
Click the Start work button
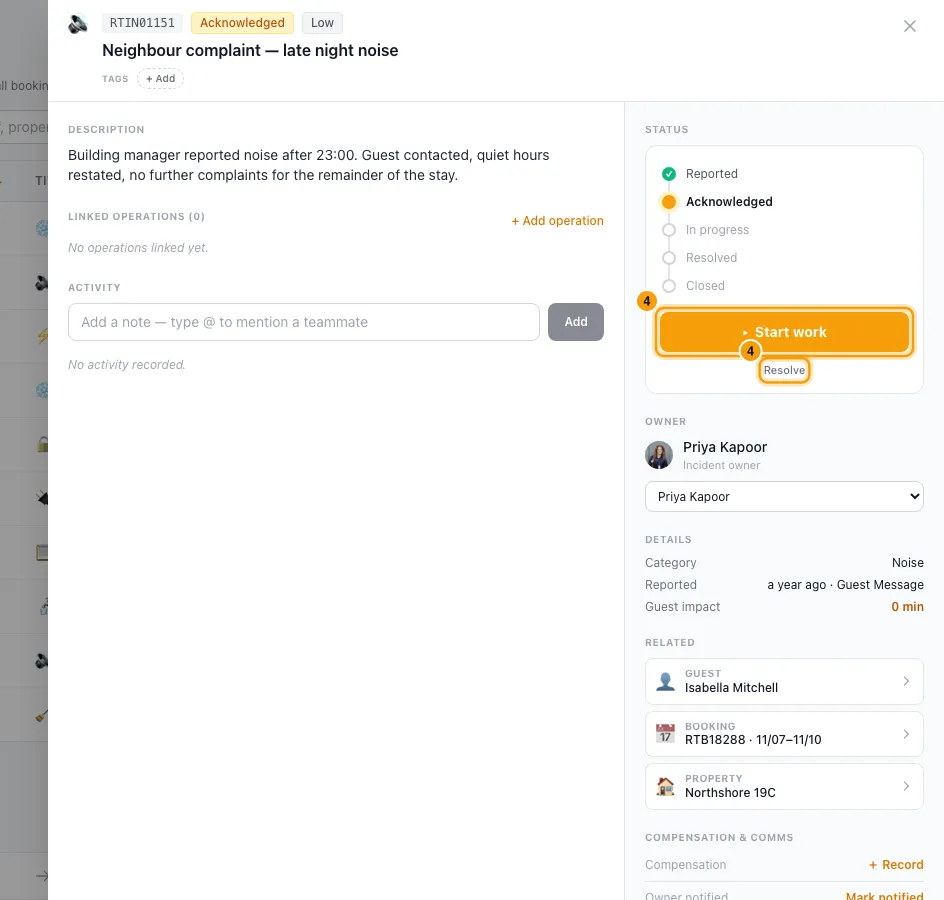pos(784,332)
